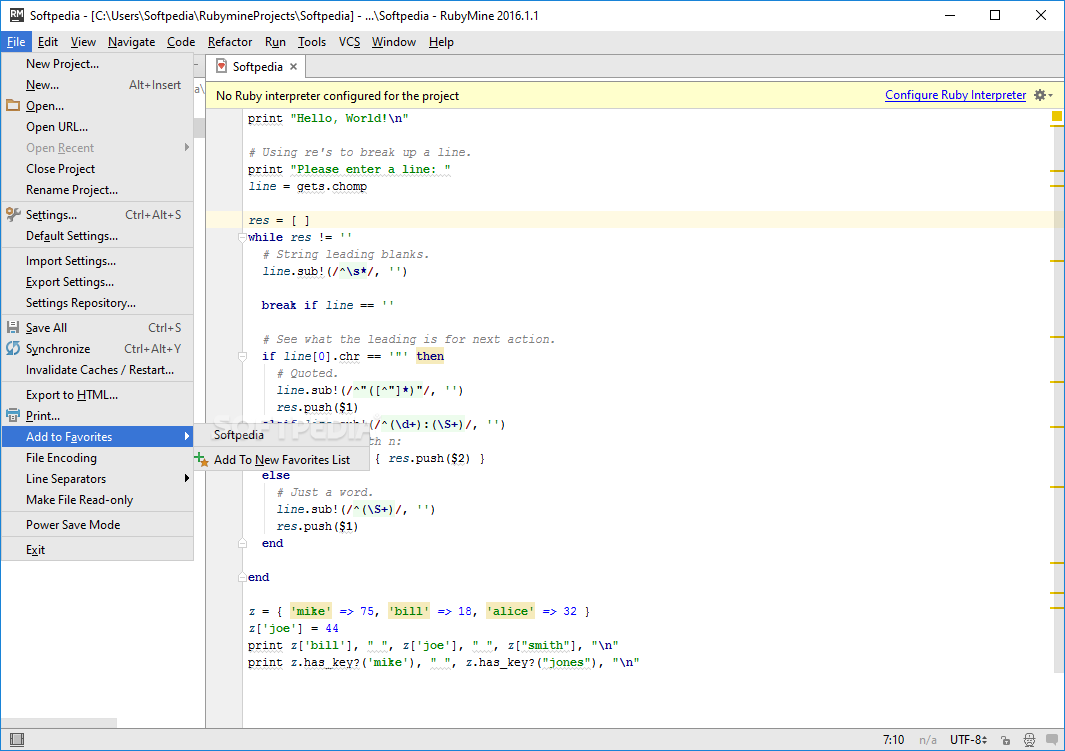Screen dimensions: 1065x751
Task: Choose Add To New Favorites List
Action: click(x=282, y=460)
